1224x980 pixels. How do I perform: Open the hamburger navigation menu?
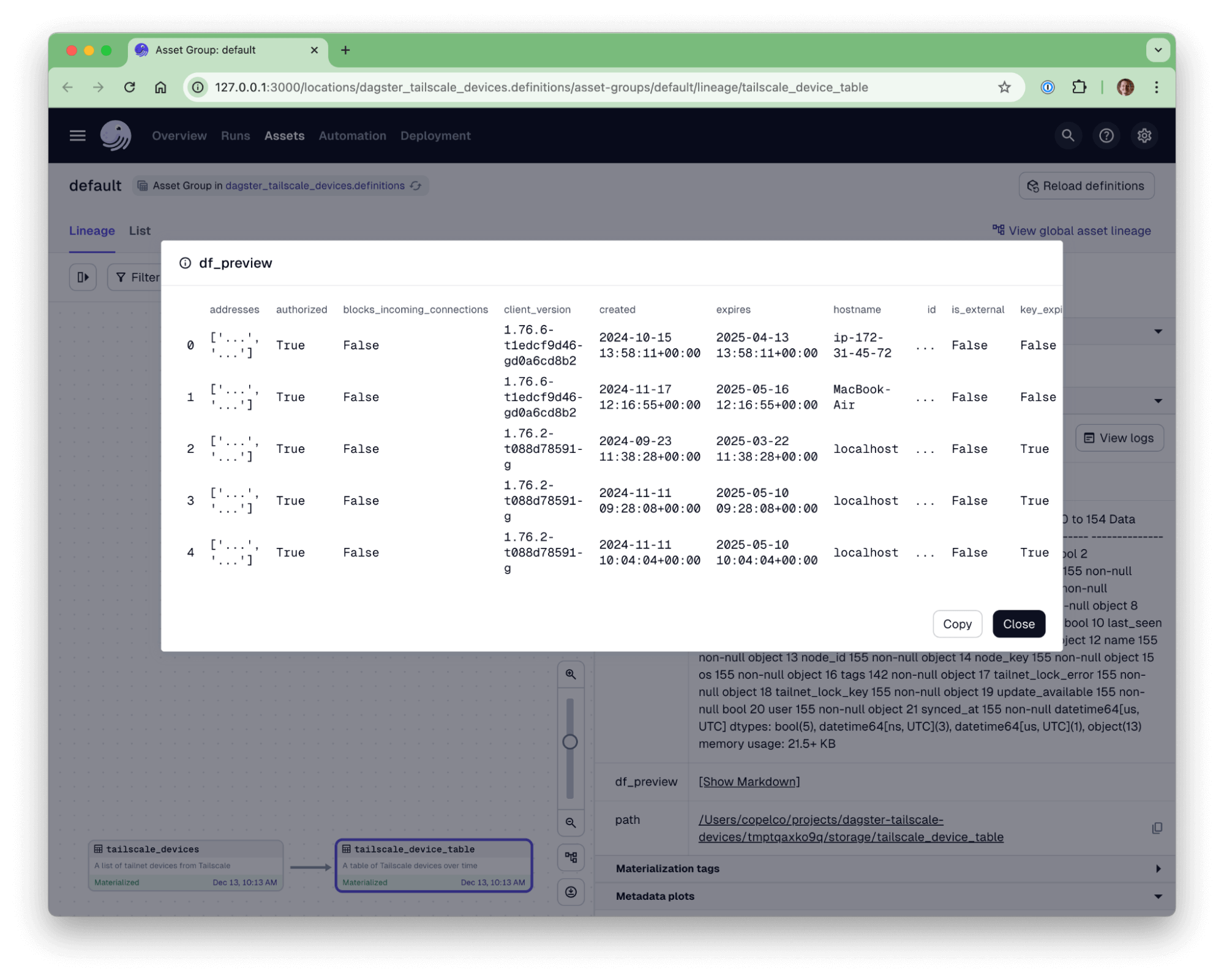point(77,135)
